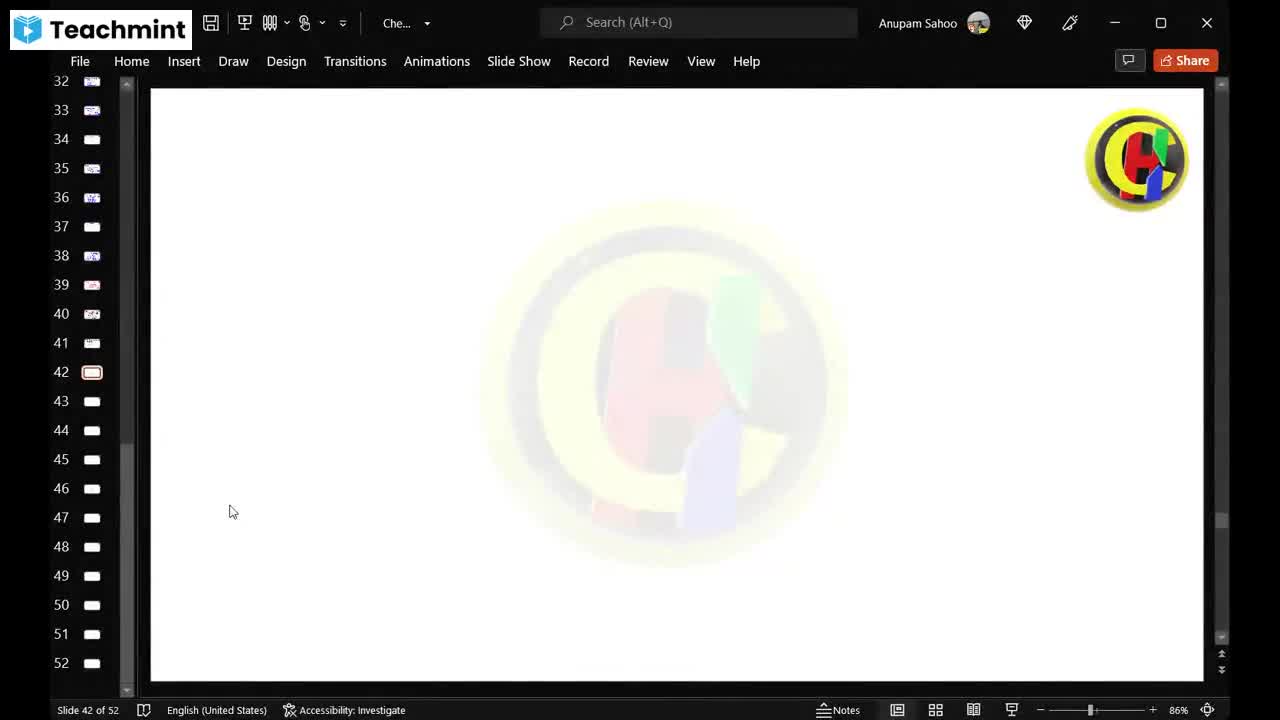This screenshot has height=720, width=1280.
Task: Open the Design tab
Action: (x=286, y=61)
